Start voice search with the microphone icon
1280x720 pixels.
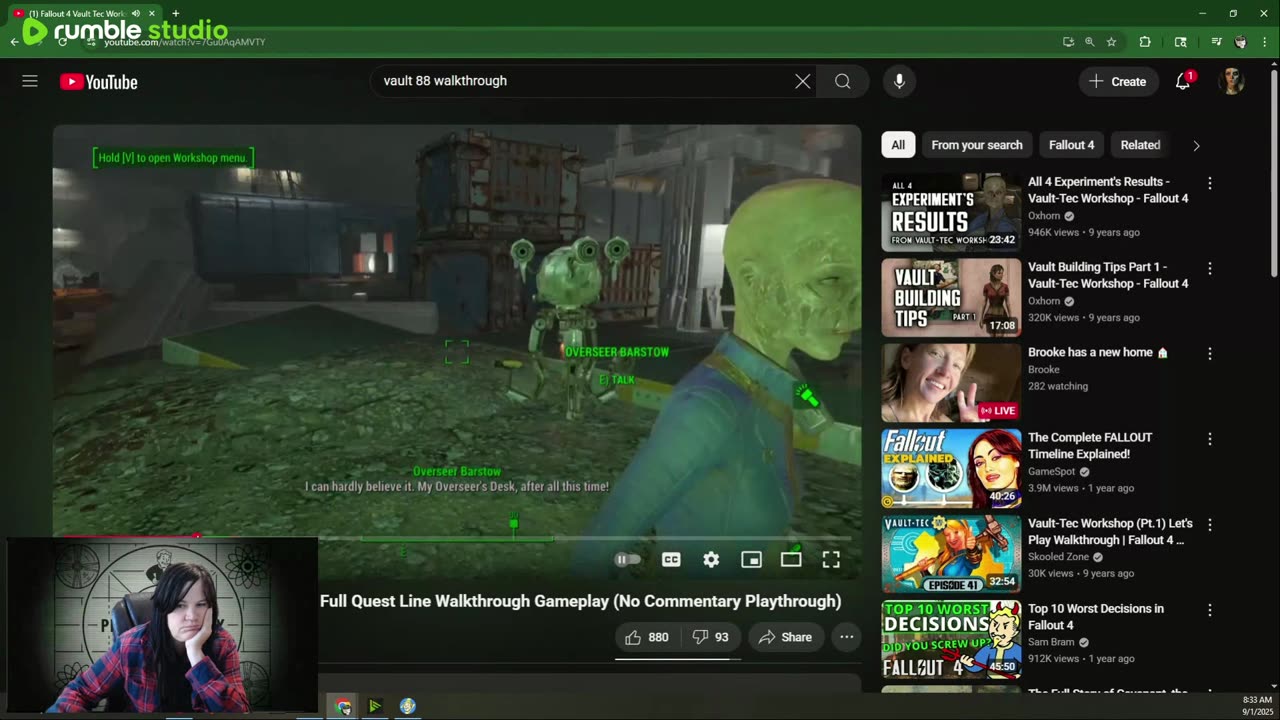[899, 81]
